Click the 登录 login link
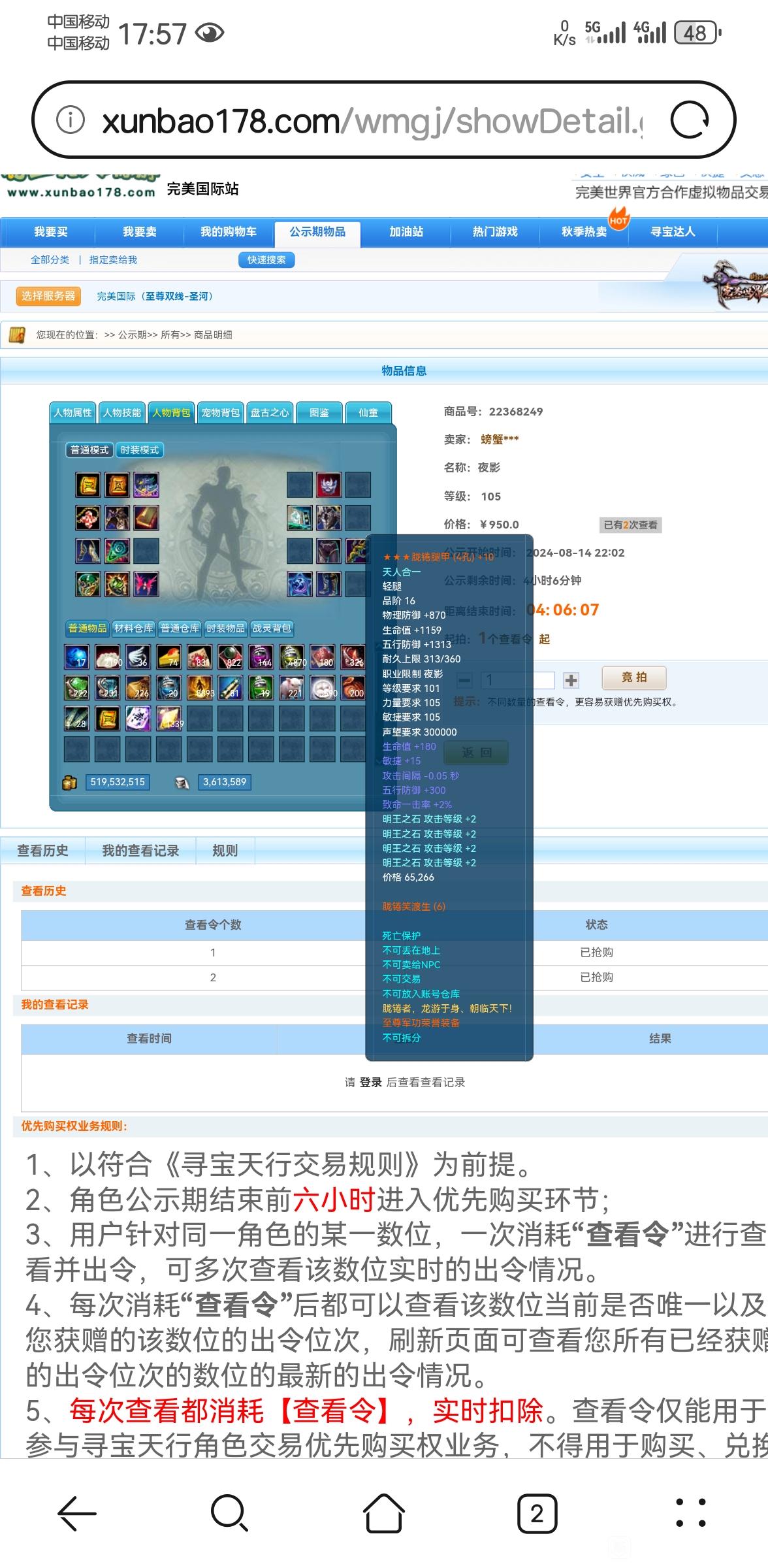 [371, 1083]
